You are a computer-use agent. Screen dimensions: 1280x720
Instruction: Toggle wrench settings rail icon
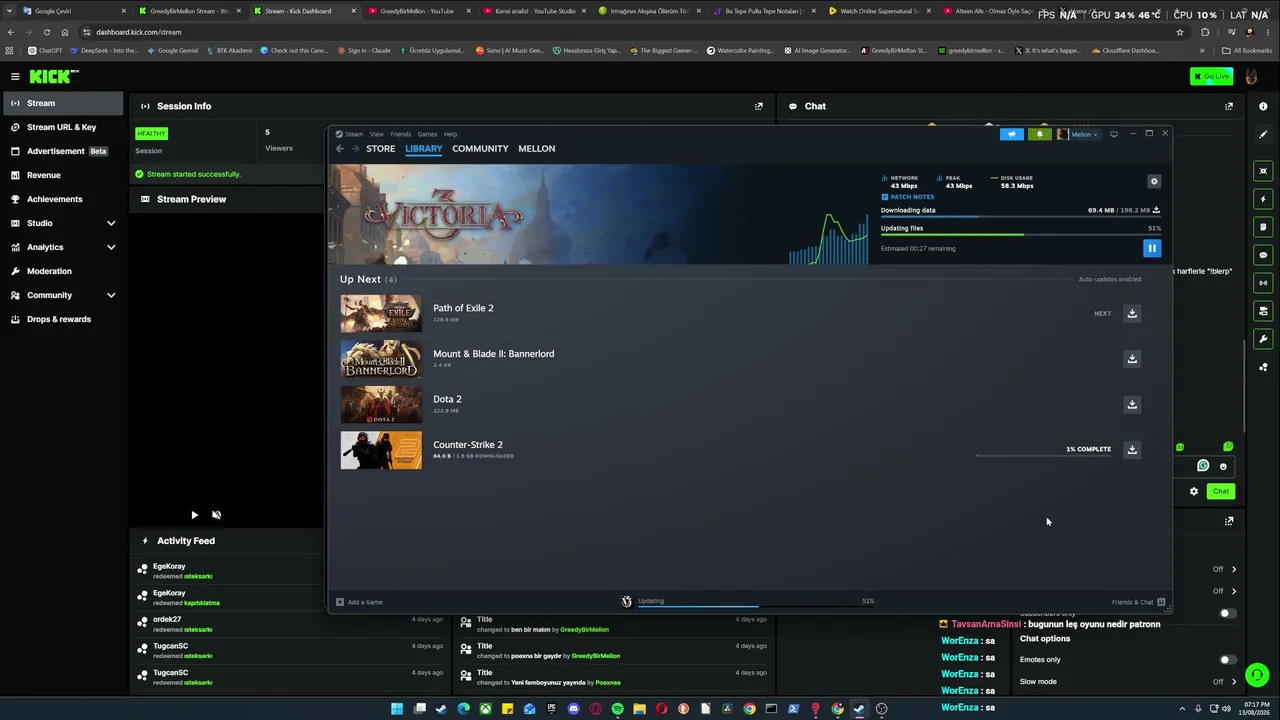pos(1263,339)
